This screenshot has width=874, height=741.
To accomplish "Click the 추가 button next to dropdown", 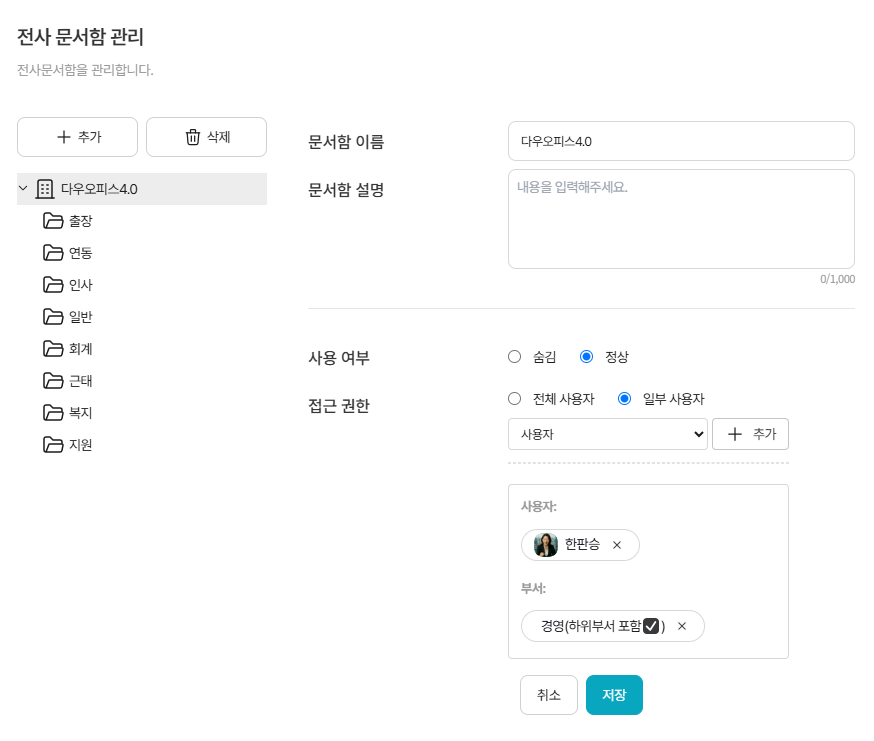I will coord(750,434).
